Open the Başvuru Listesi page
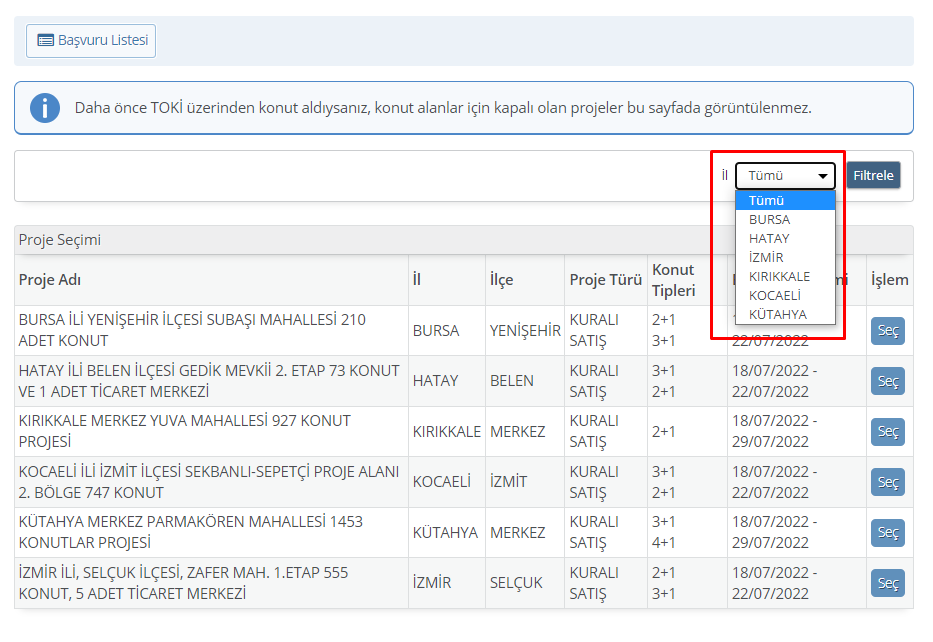The width and height of the screenshot is (933, 642). [91, 41]
